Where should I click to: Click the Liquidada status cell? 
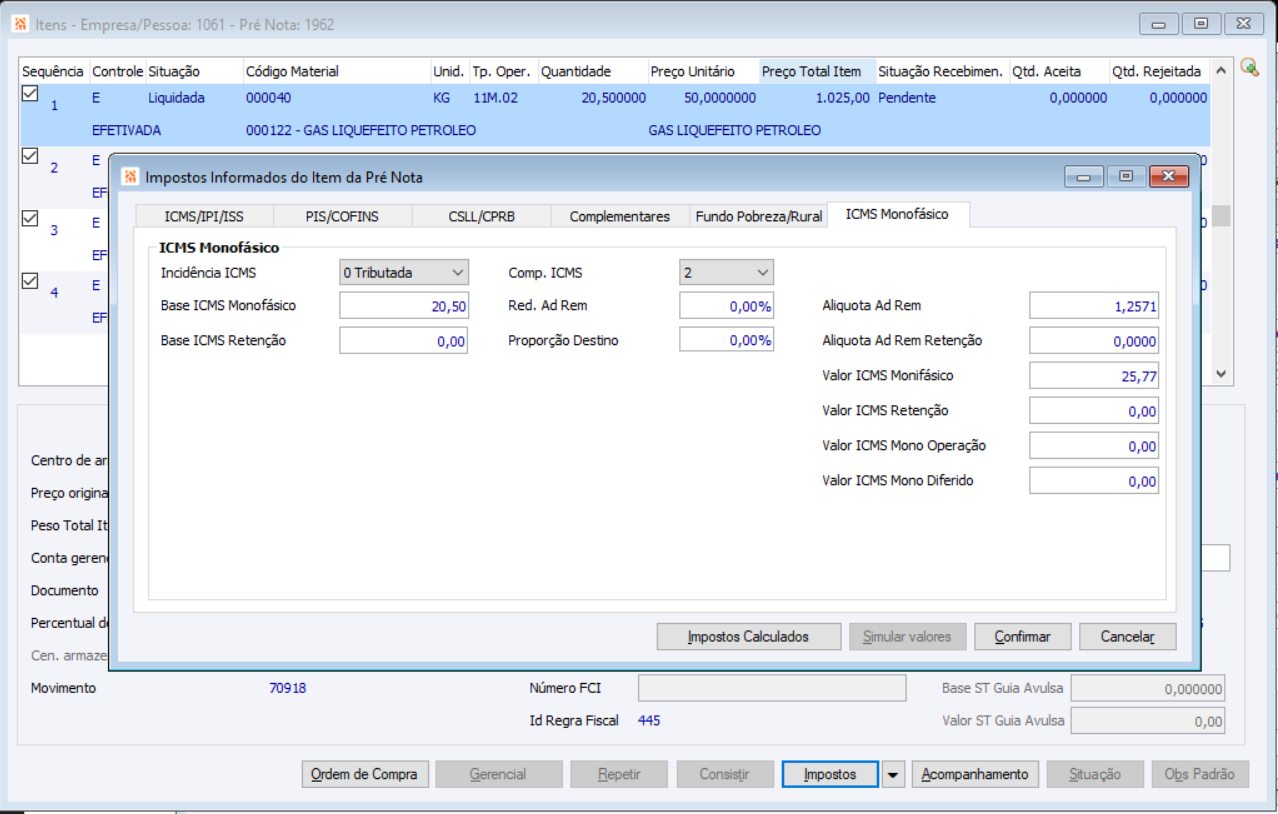click(176, 98)
